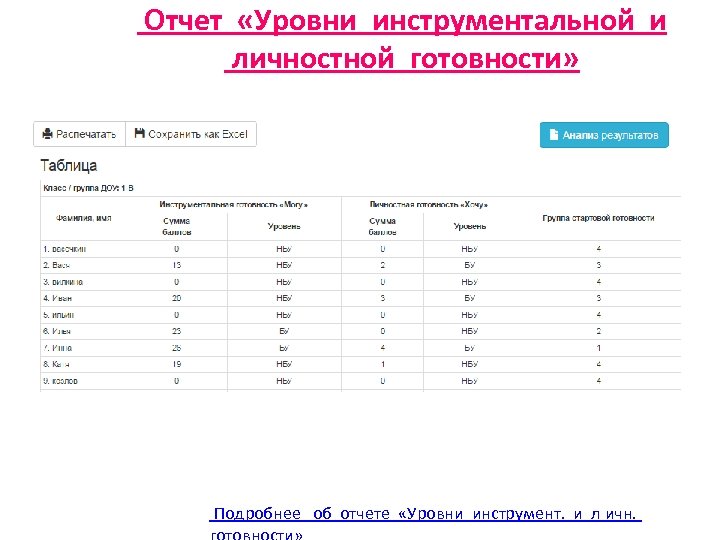Click the pink title Отчет «Уровни инструментальной и личностной готовности»

click(x=402, y=40)
